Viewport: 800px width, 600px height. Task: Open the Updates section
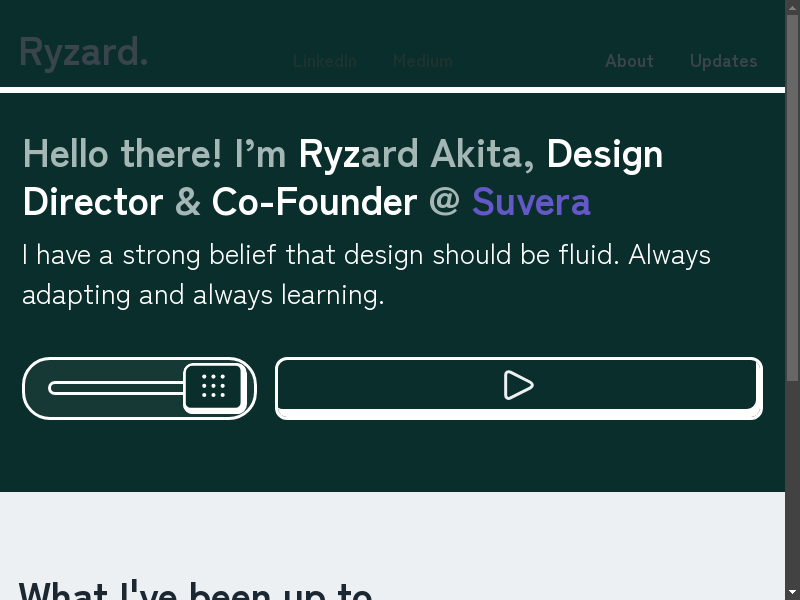723,61
